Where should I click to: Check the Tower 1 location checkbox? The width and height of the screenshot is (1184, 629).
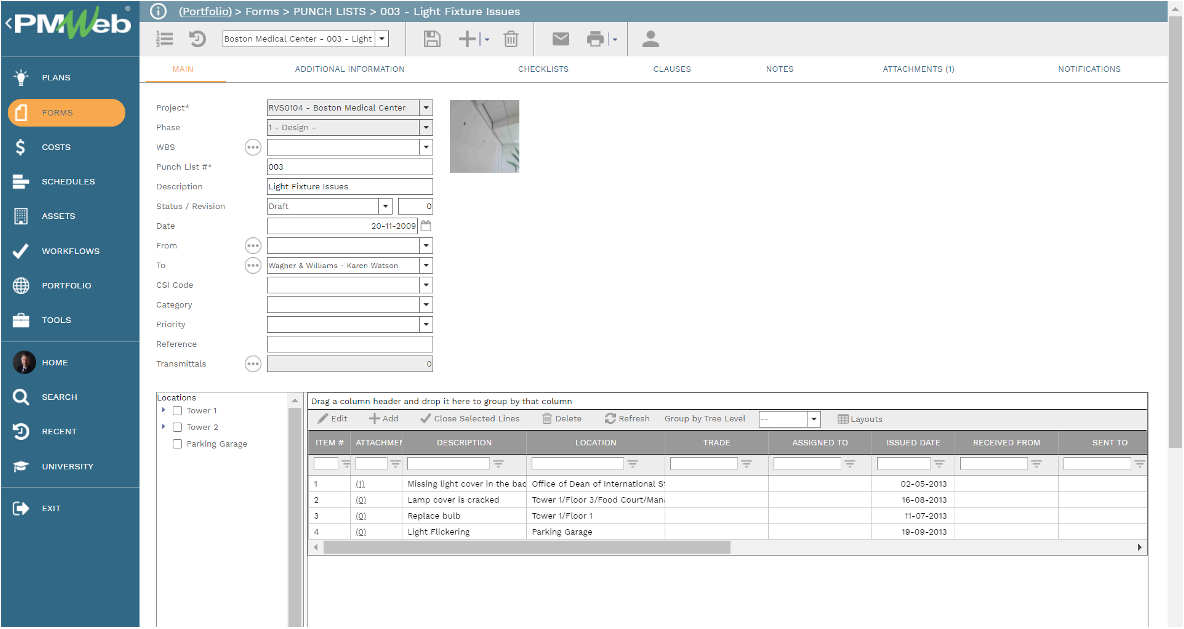click(x=177, y=411)
